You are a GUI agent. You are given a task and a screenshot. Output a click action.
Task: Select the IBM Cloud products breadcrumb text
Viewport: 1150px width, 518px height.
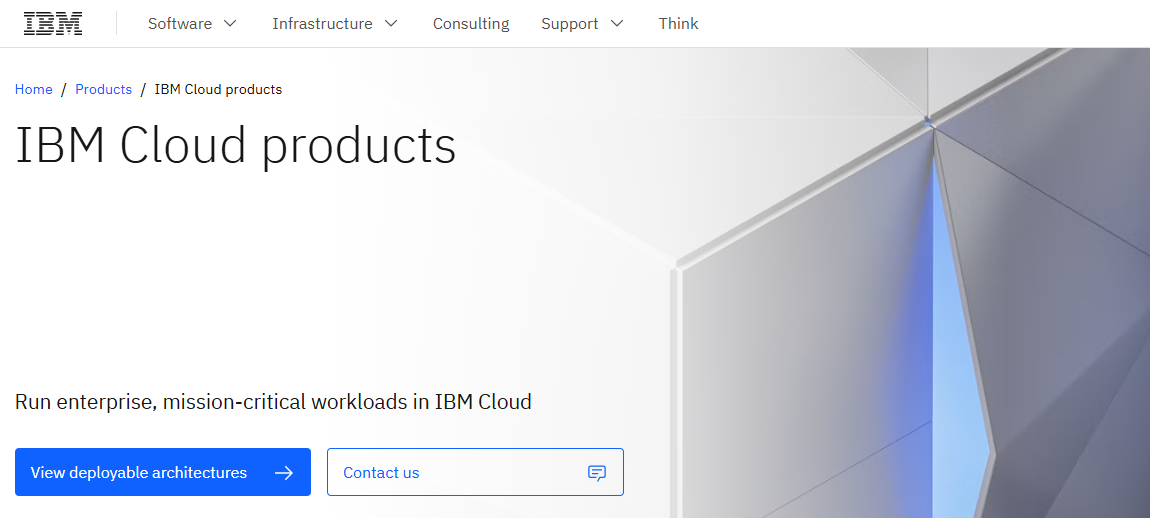click(219, 90)
